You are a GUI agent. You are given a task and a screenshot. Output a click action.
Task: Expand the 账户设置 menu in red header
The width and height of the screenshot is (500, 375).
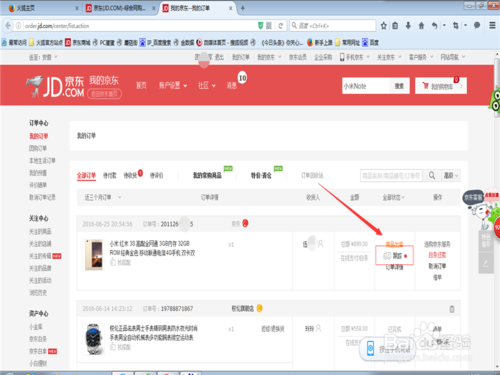pyautogui.click(x=173, y=86)
